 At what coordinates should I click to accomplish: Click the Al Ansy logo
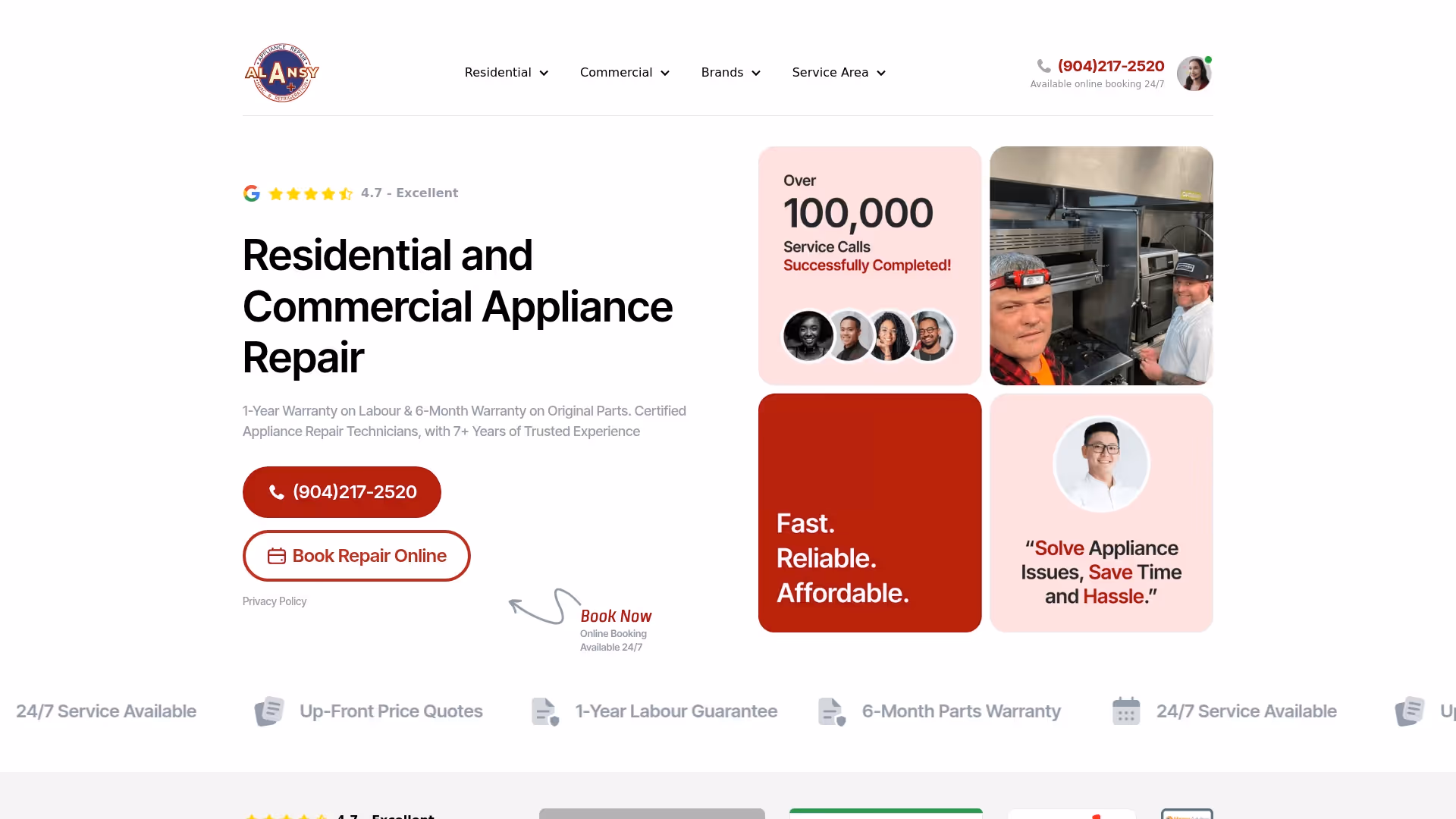click(282, 73)
